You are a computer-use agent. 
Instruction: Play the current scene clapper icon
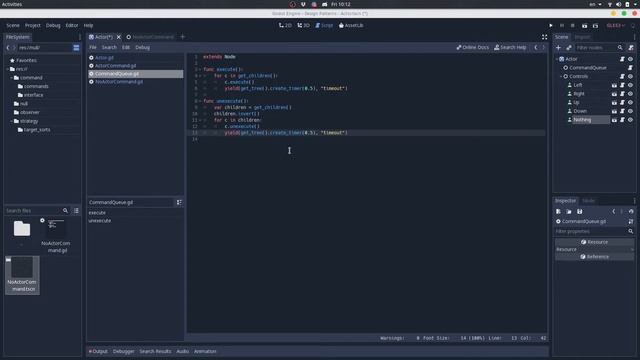pyautogui.click(x=584, y=25)
